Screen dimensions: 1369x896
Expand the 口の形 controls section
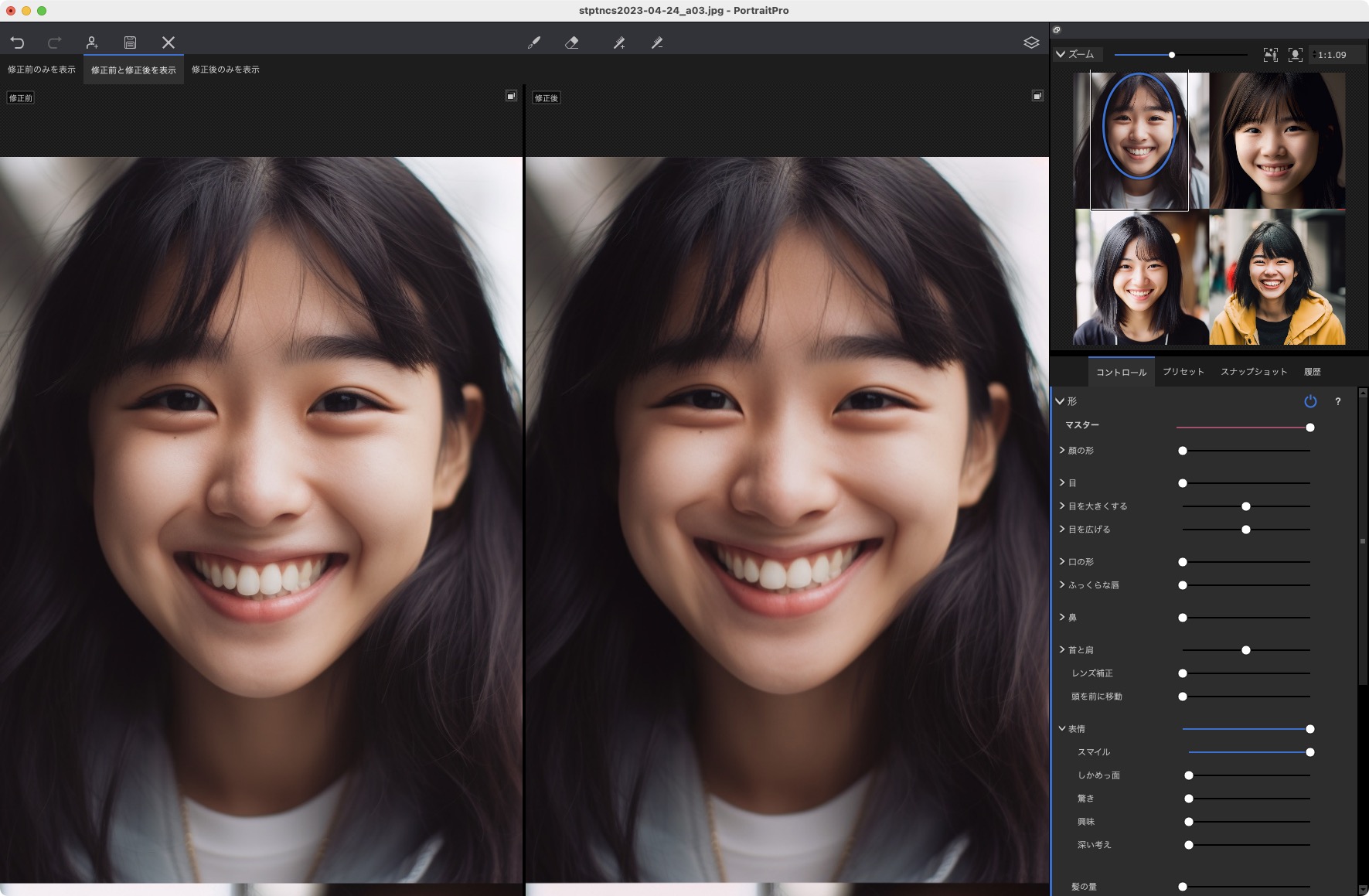point(1061,562)
